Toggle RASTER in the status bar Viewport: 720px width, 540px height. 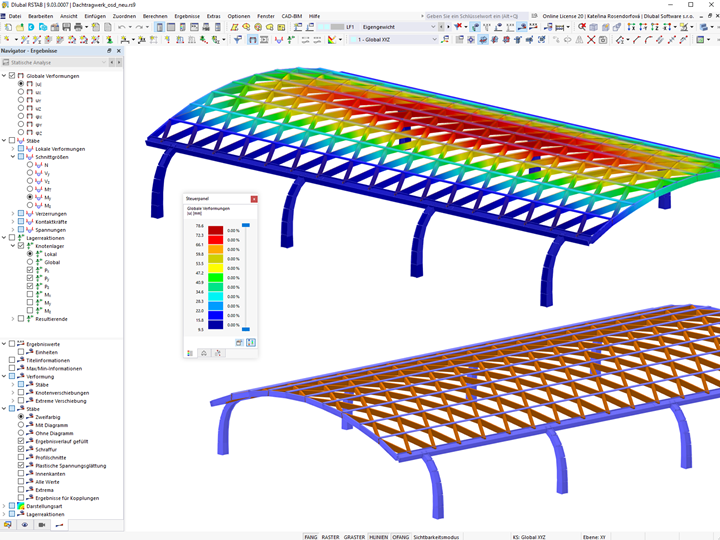pyautogui.click(x=330, y=536)
